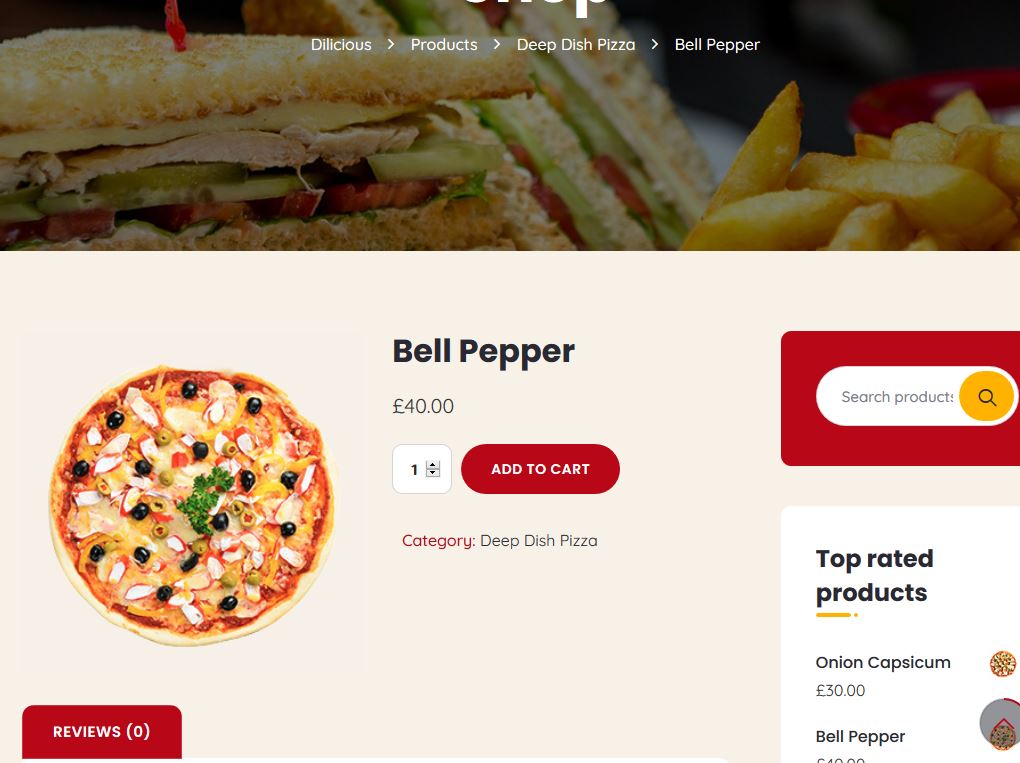Screen dimensions: 1020x763
Task: Select the Bell Pepper breadcrumb item
Action: point(717,44)
